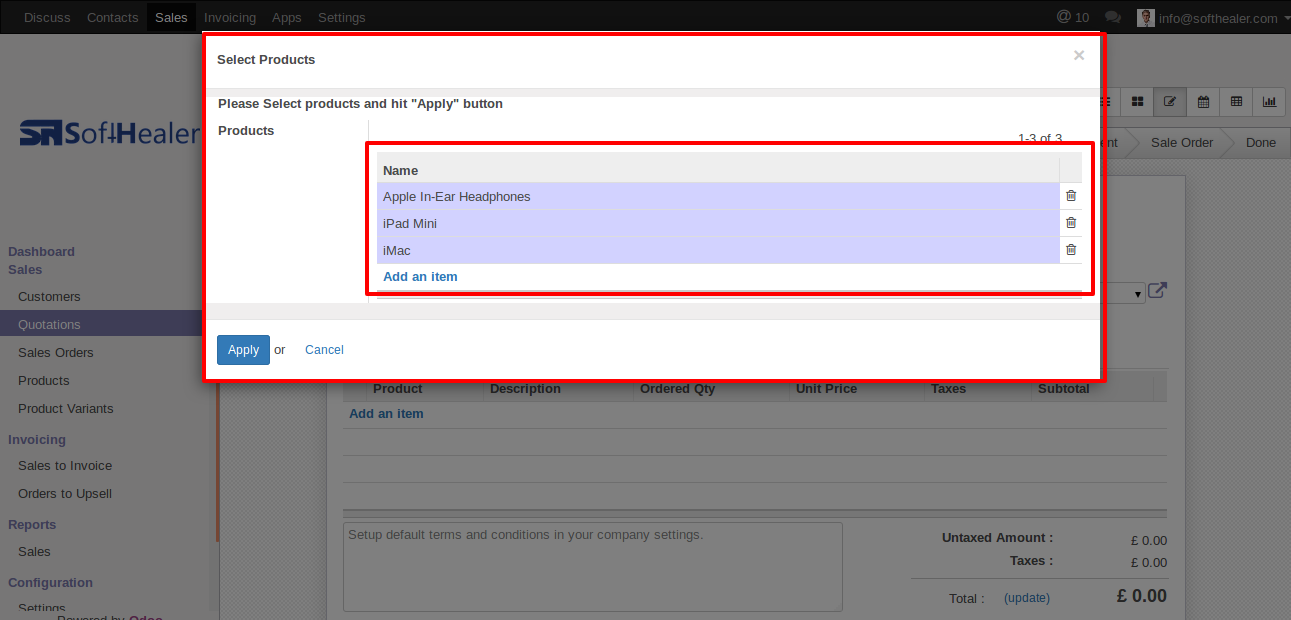Open the Sales menu
This screenshot has width=1291, height=620.
(x=171, y=17)
